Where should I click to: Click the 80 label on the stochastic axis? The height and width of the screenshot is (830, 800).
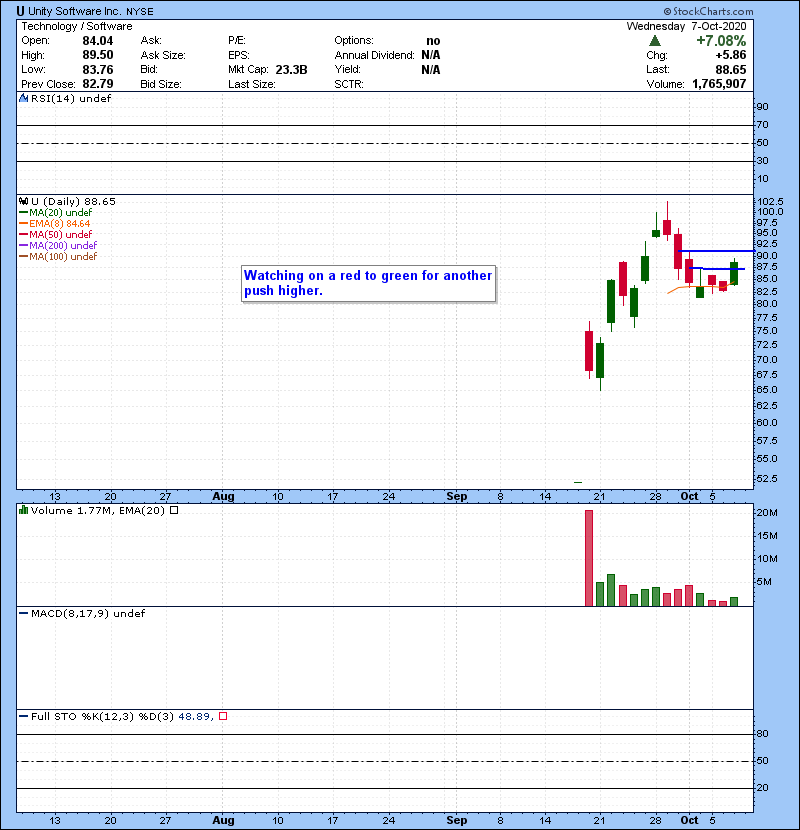762,734
